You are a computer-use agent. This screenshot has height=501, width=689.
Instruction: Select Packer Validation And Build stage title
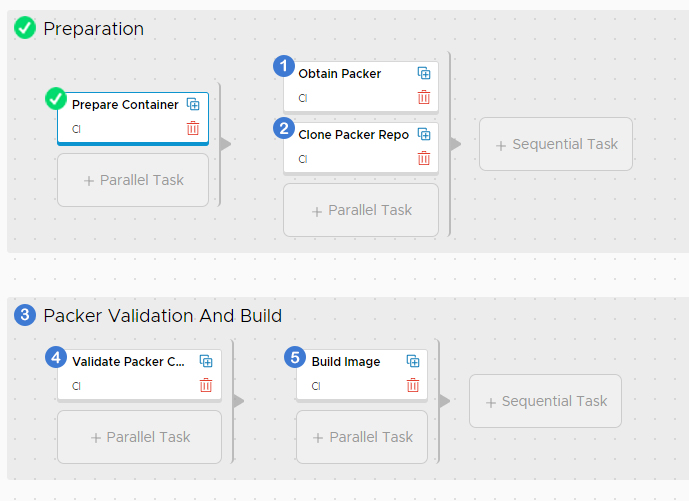pos(163,316)
